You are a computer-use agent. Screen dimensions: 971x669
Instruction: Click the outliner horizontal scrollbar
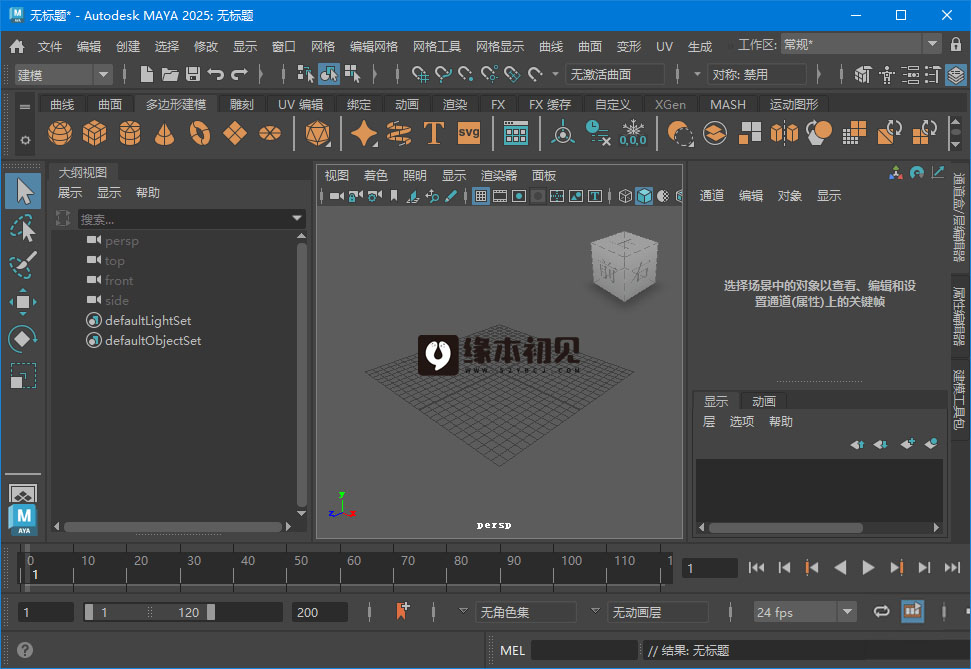(x=173, y=527)
